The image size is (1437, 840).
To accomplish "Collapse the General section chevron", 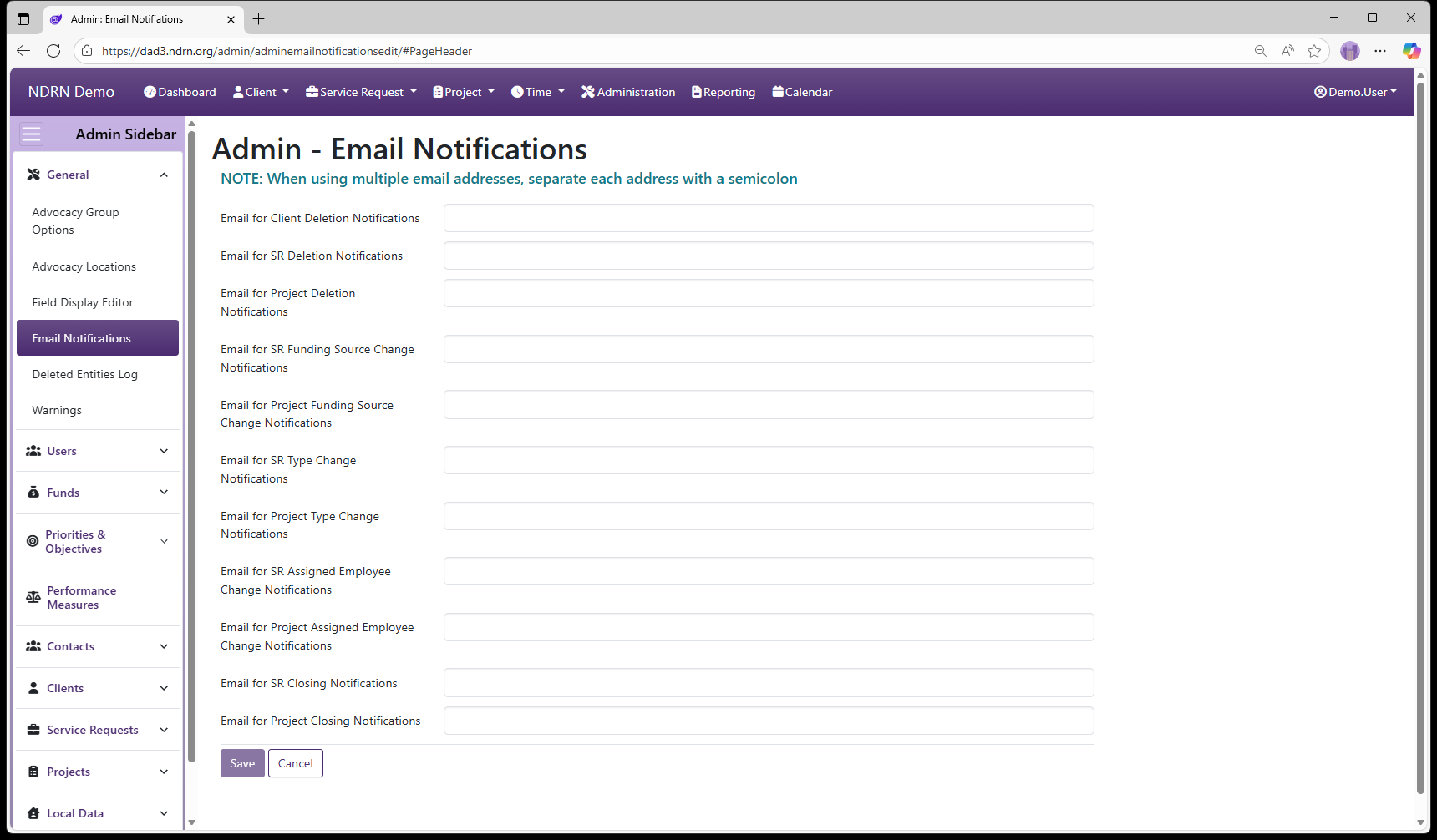I will (164, 175).
